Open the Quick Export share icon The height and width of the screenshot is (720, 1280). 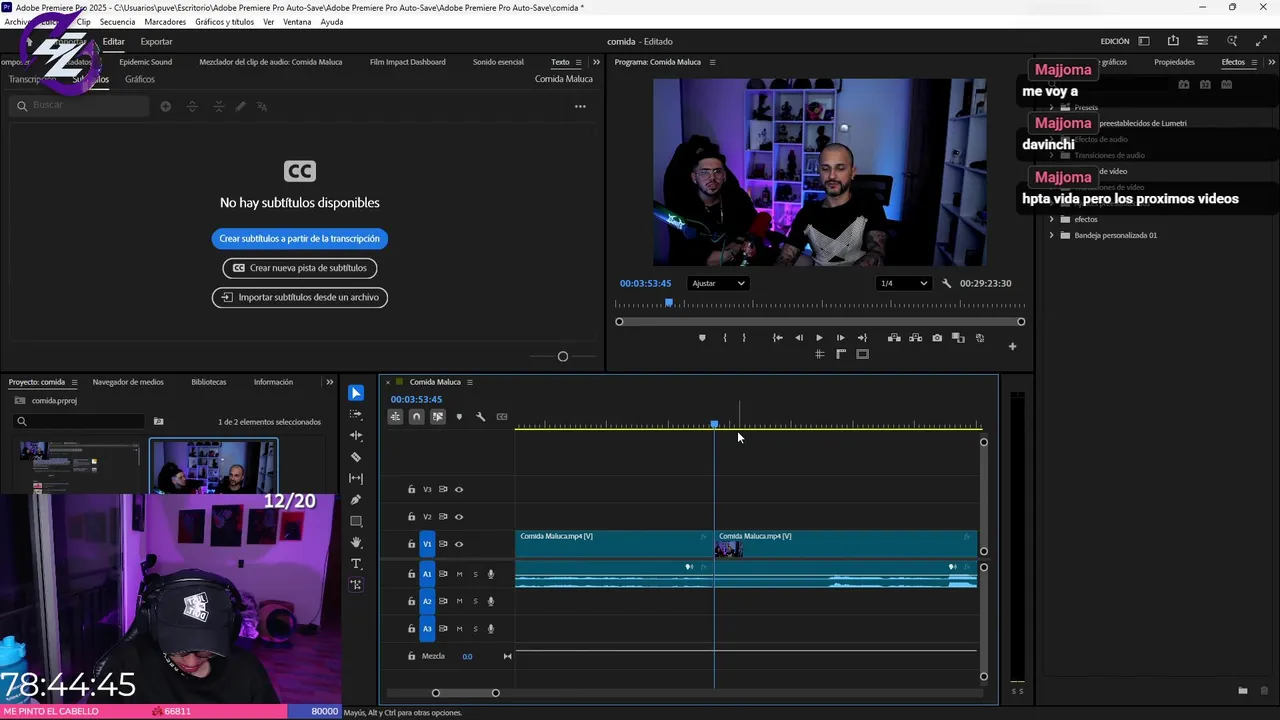(x=1173, y=41)
